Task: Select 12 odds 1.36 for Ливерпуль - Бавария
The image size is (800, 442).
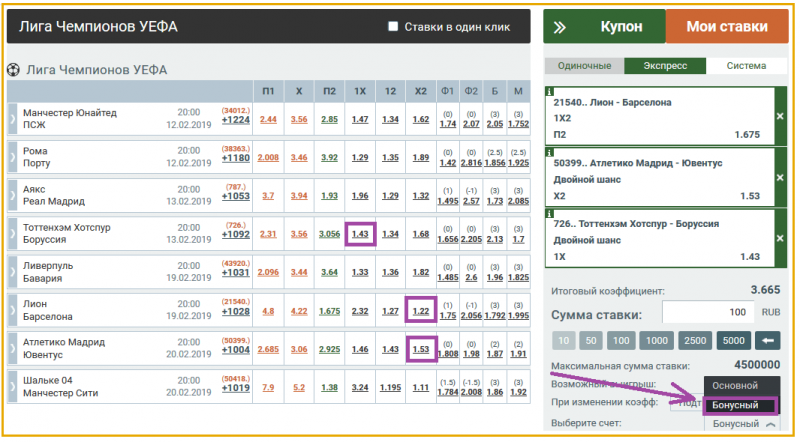Action: [390, 273]
